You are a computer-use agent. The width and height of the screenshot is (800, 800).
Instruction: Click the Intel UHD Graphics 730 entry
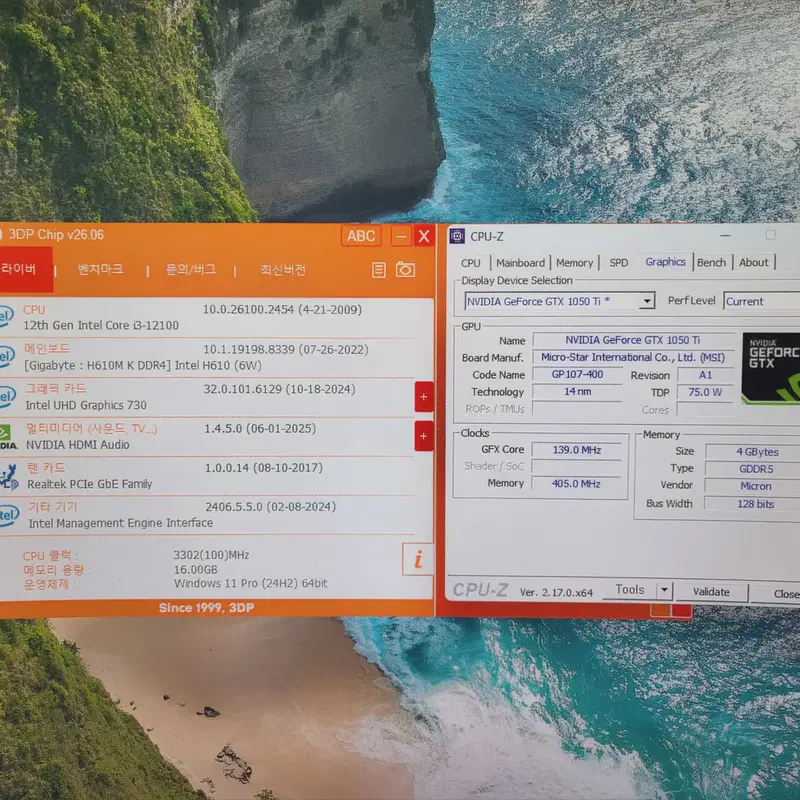tap(86, 405)
